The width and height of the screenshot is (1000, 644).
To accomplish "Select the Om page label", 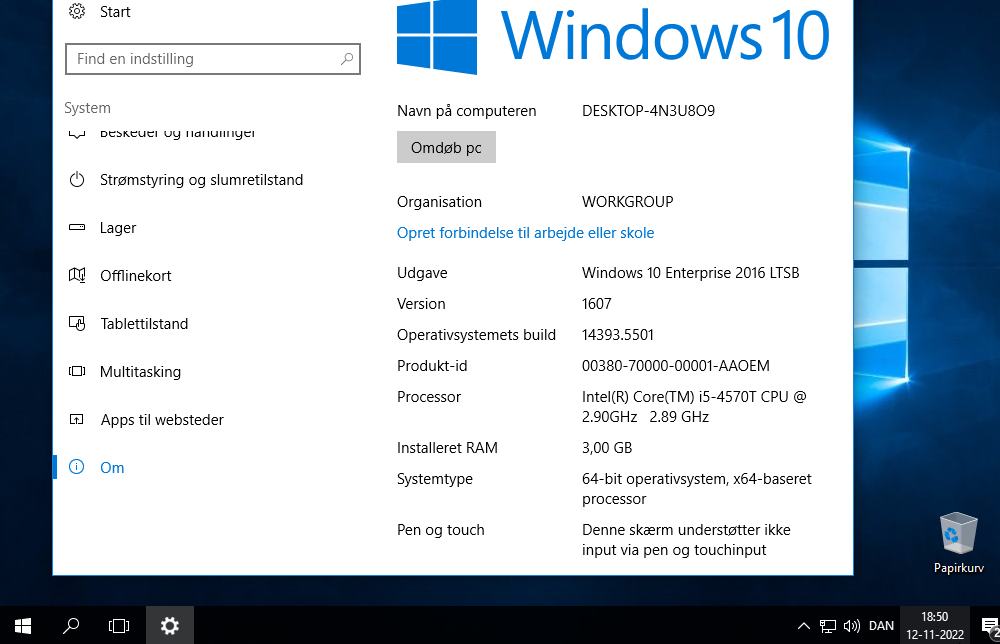I will click(112, 467).
